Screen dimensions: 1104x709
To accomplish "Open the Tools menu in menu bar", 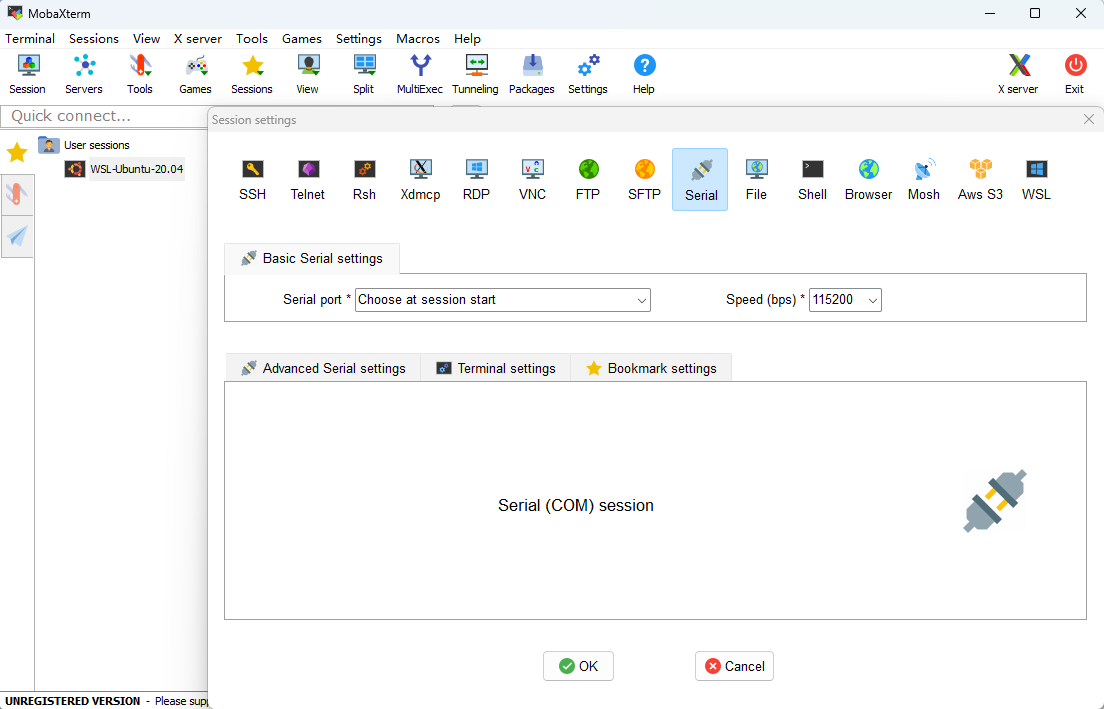I will point(251,39).
